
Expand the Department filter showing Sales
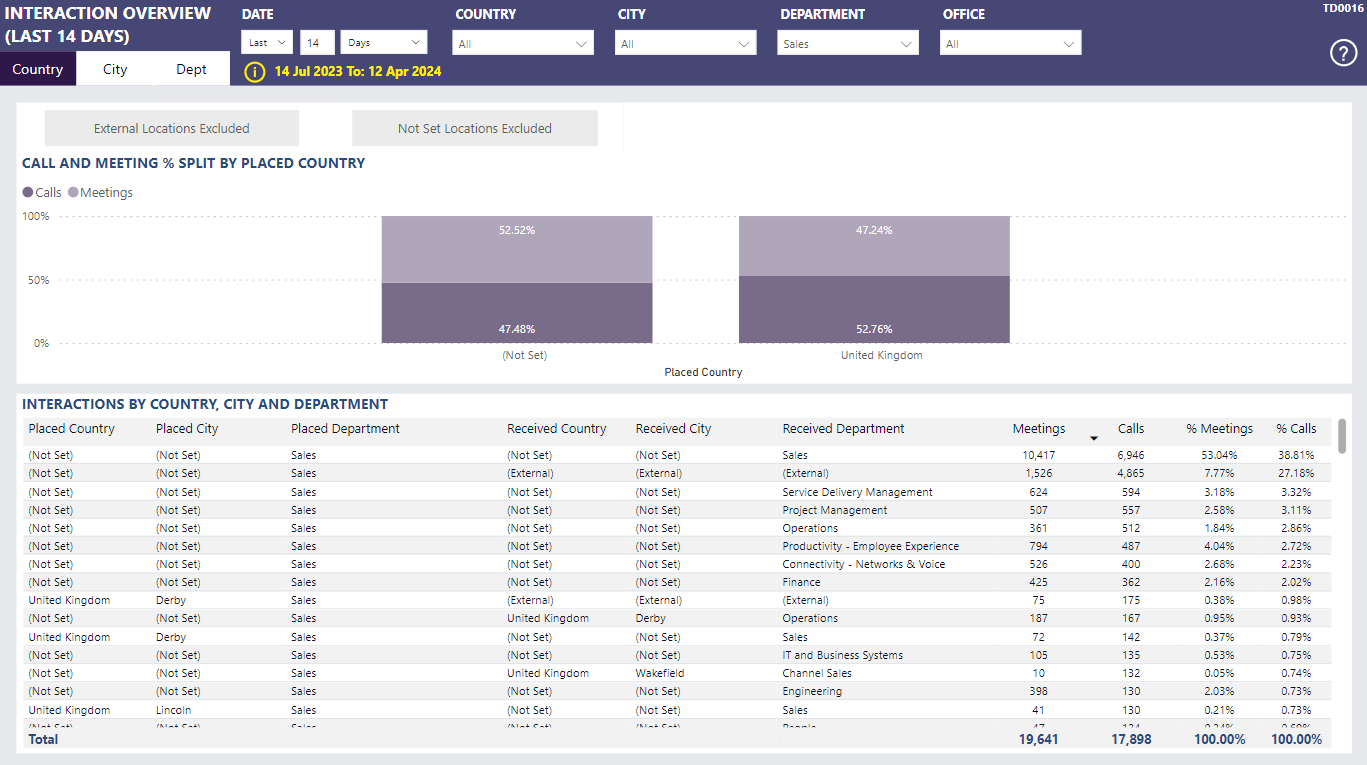tap(847, 43)
